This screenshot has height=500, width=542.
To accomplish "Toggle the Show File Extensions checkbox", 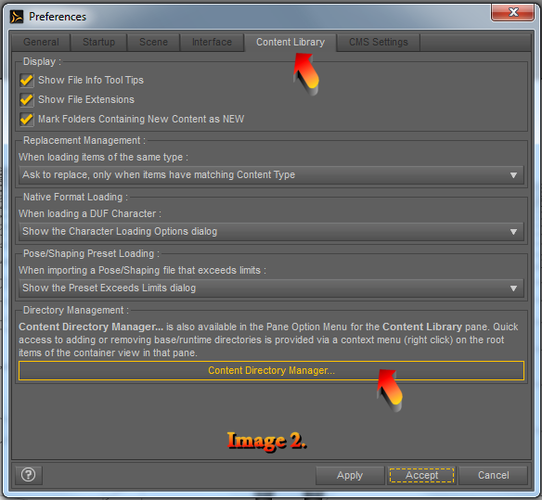I will [27, 100].
